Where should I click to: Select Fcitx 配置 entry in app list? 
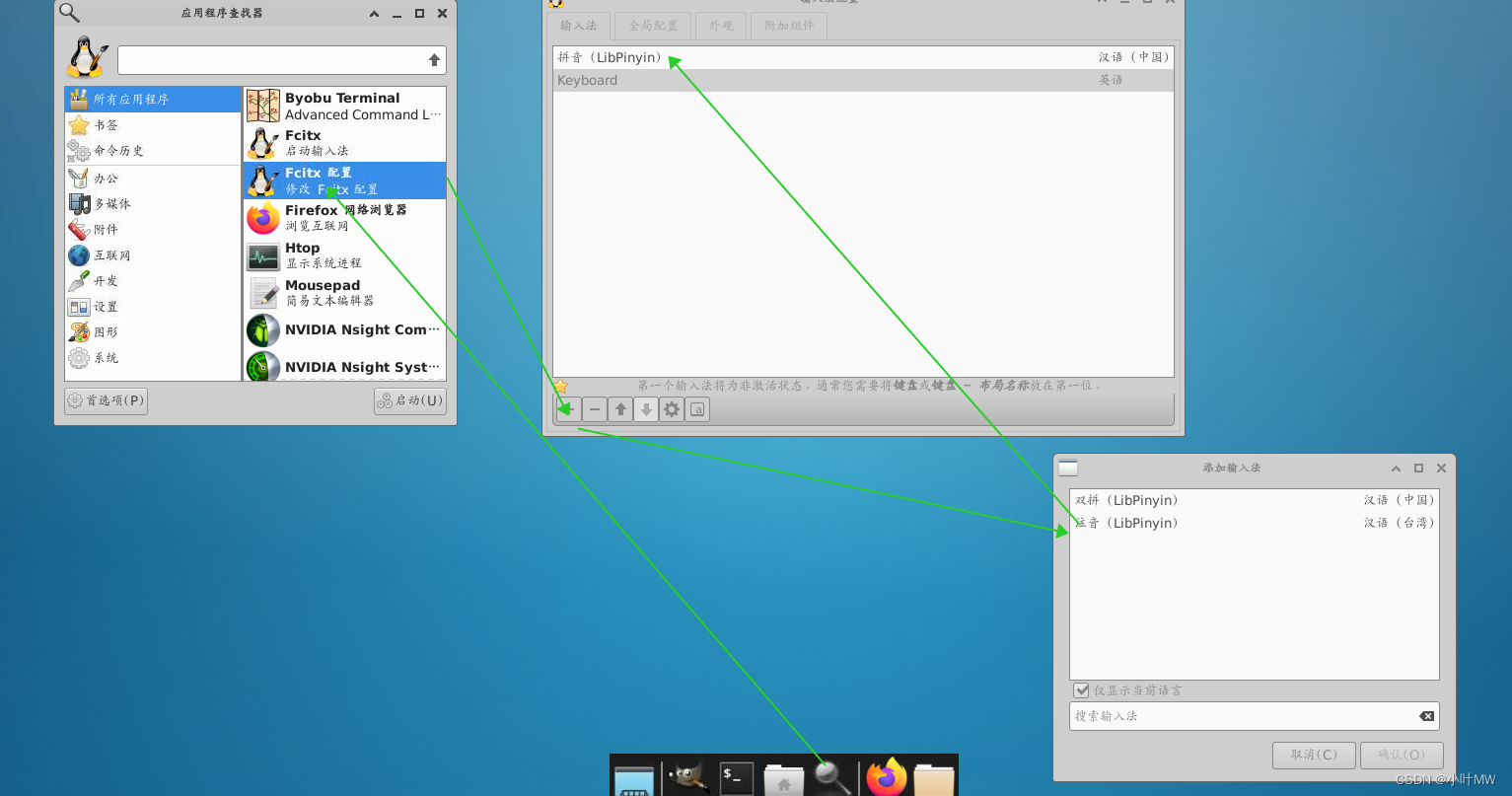point(344,181)
